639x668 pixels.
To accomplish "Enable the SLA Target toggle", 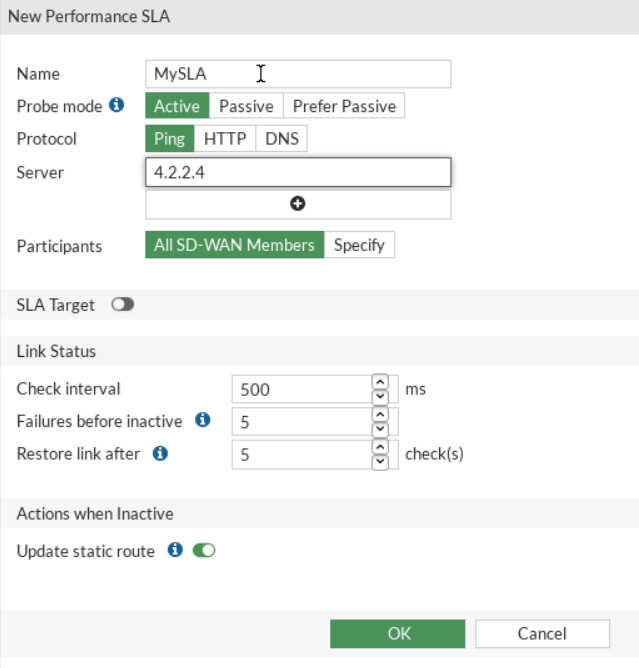I will coord(123,305).
